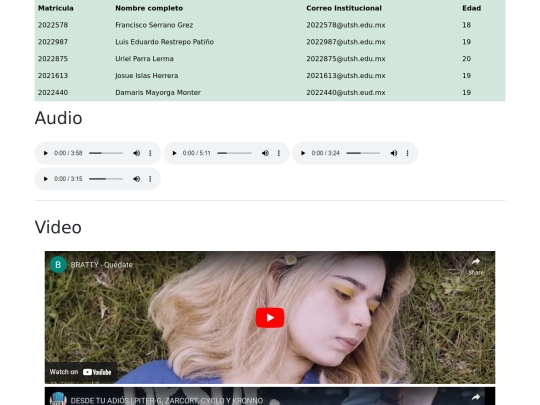
Task: Open more options on 3:15 audio player
Action: [x=150, y=179]
